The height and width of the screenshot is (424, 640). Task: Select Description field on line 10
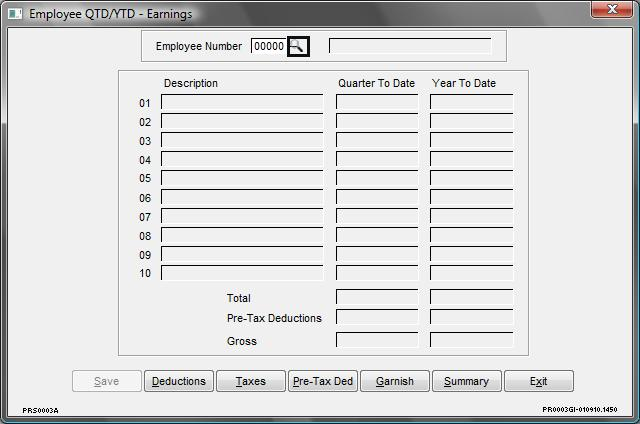(x=242, y=273)
